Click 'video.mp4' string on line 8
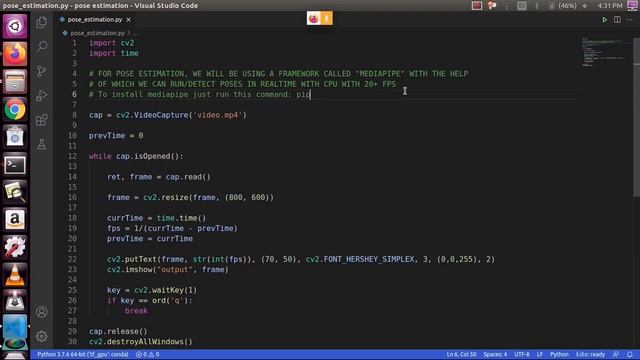Screen dimensions: 640x360 click(x=218, y=115)
